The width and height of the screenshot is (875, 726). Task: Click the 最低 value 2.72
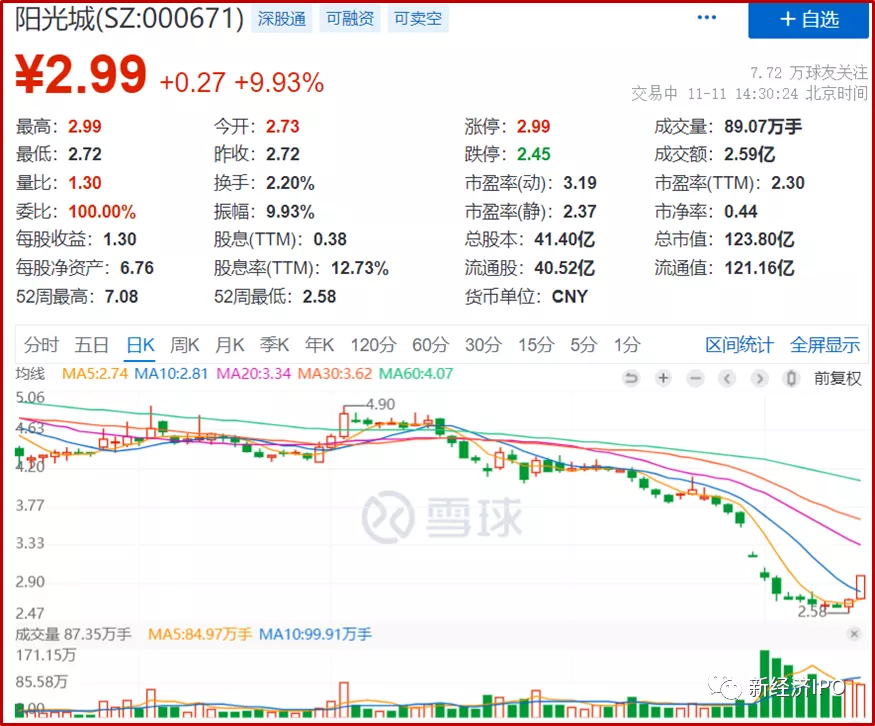coord(85,154)
